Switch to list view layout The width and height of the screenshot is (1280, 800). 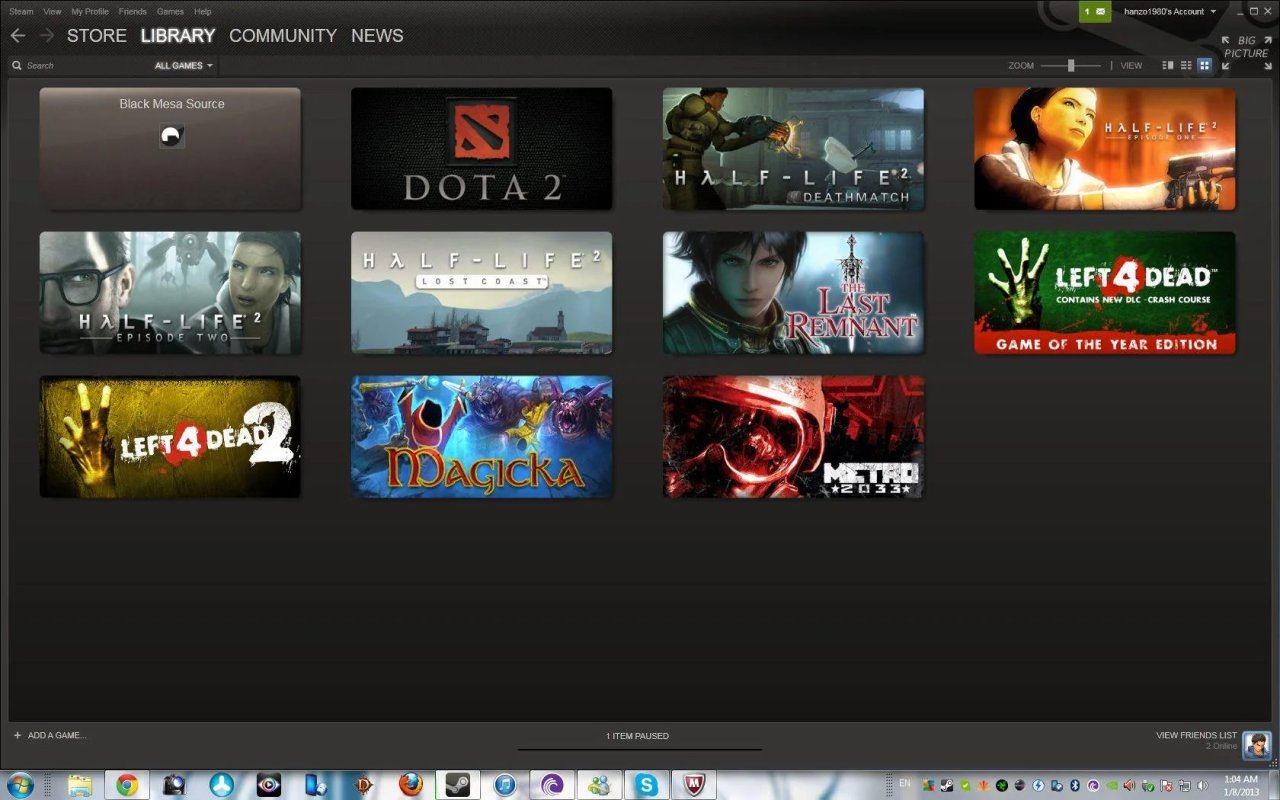pos(1186,65)
